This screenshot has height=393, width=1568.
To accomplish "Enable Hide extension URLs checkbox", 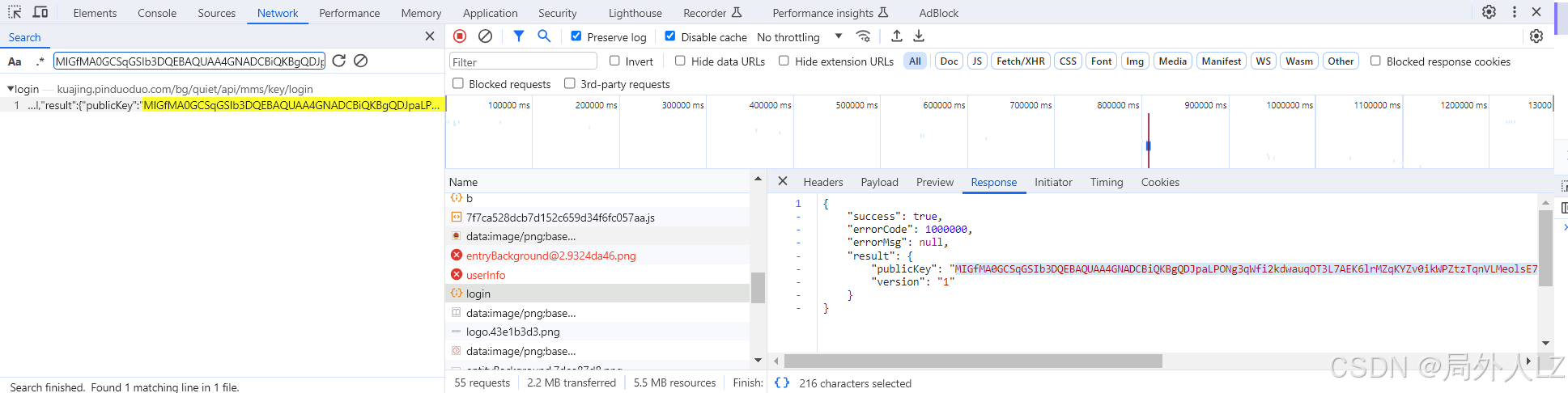I will 784,61.
